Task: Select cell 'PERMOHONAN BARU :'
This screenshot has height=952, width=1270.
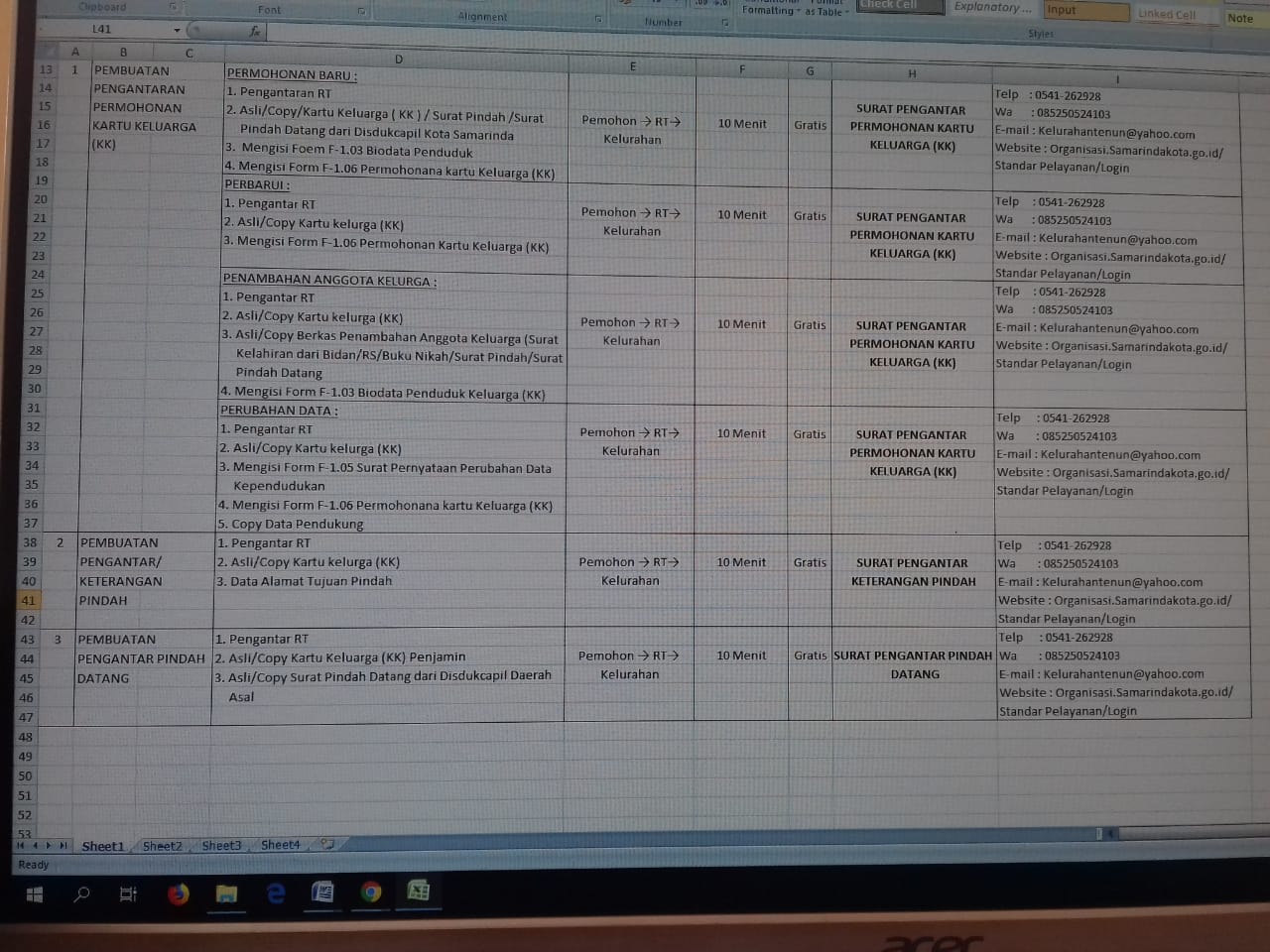Action: pos(292,74)
